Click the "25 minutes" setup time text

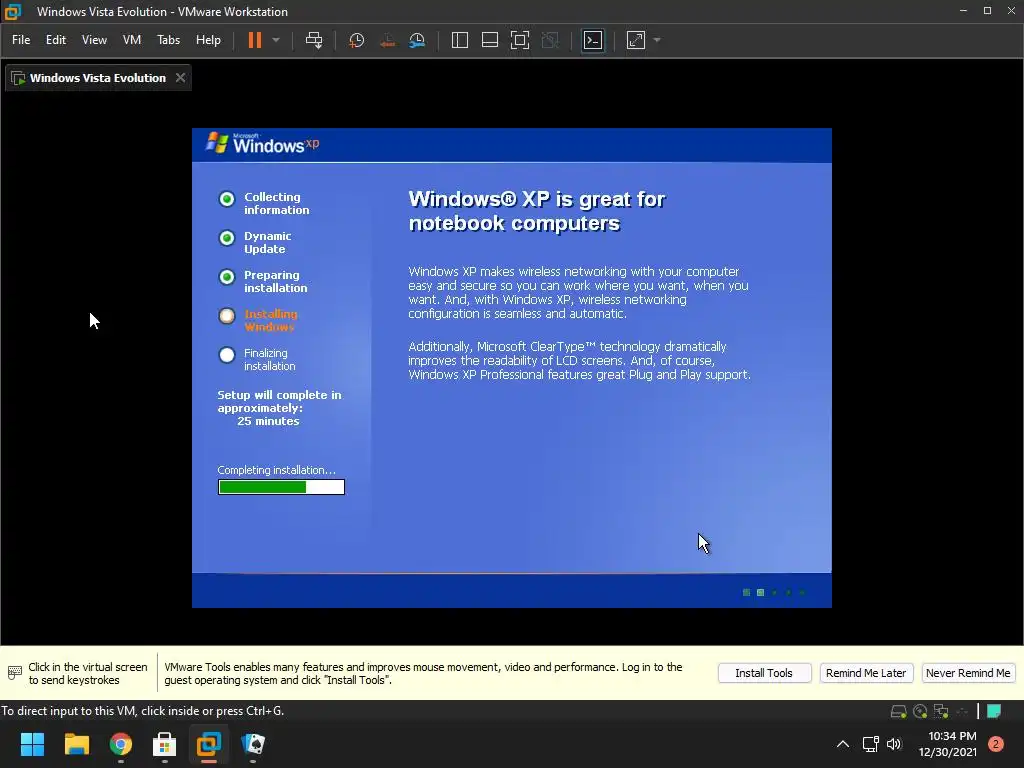268,421
